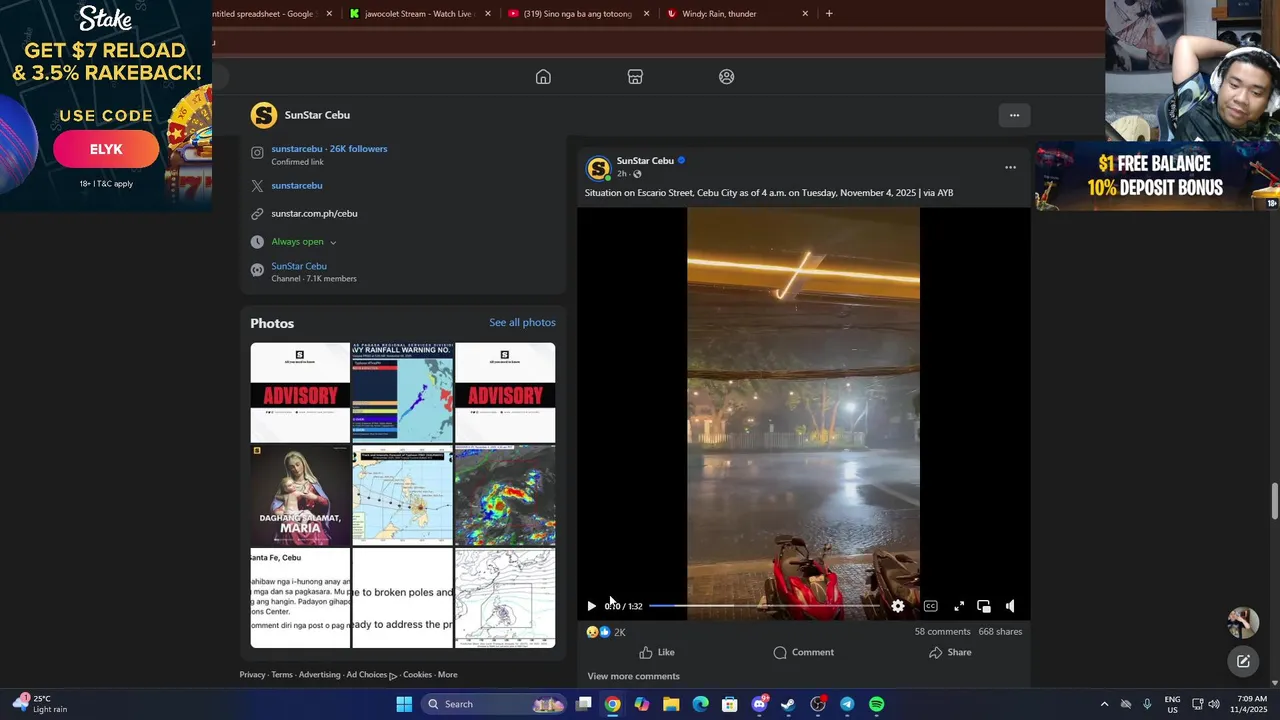Open SunStar Cebu post author name

click(x=645, y=160)
